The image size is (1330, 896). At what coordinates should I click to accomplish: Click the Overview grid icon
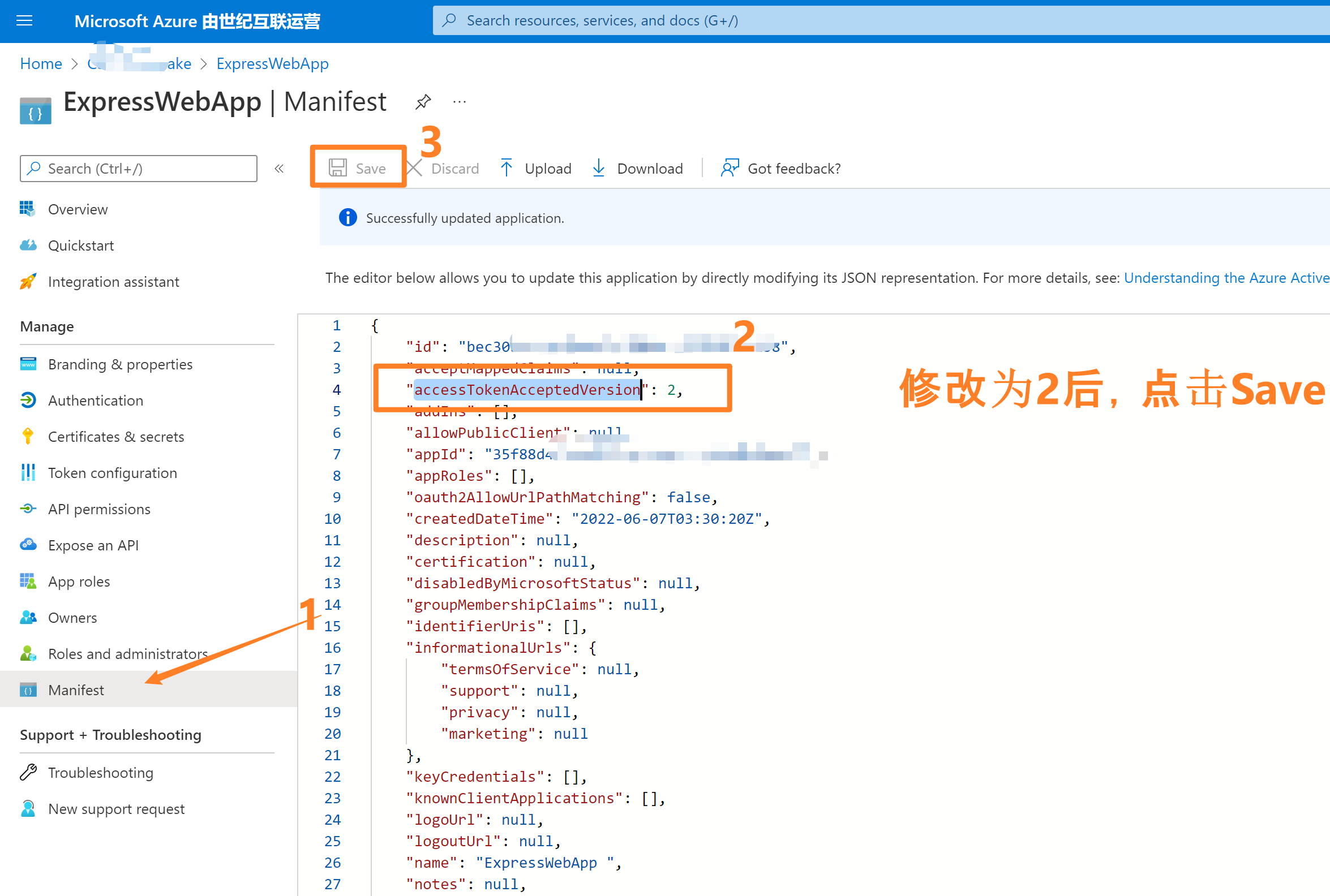[27, 209]
